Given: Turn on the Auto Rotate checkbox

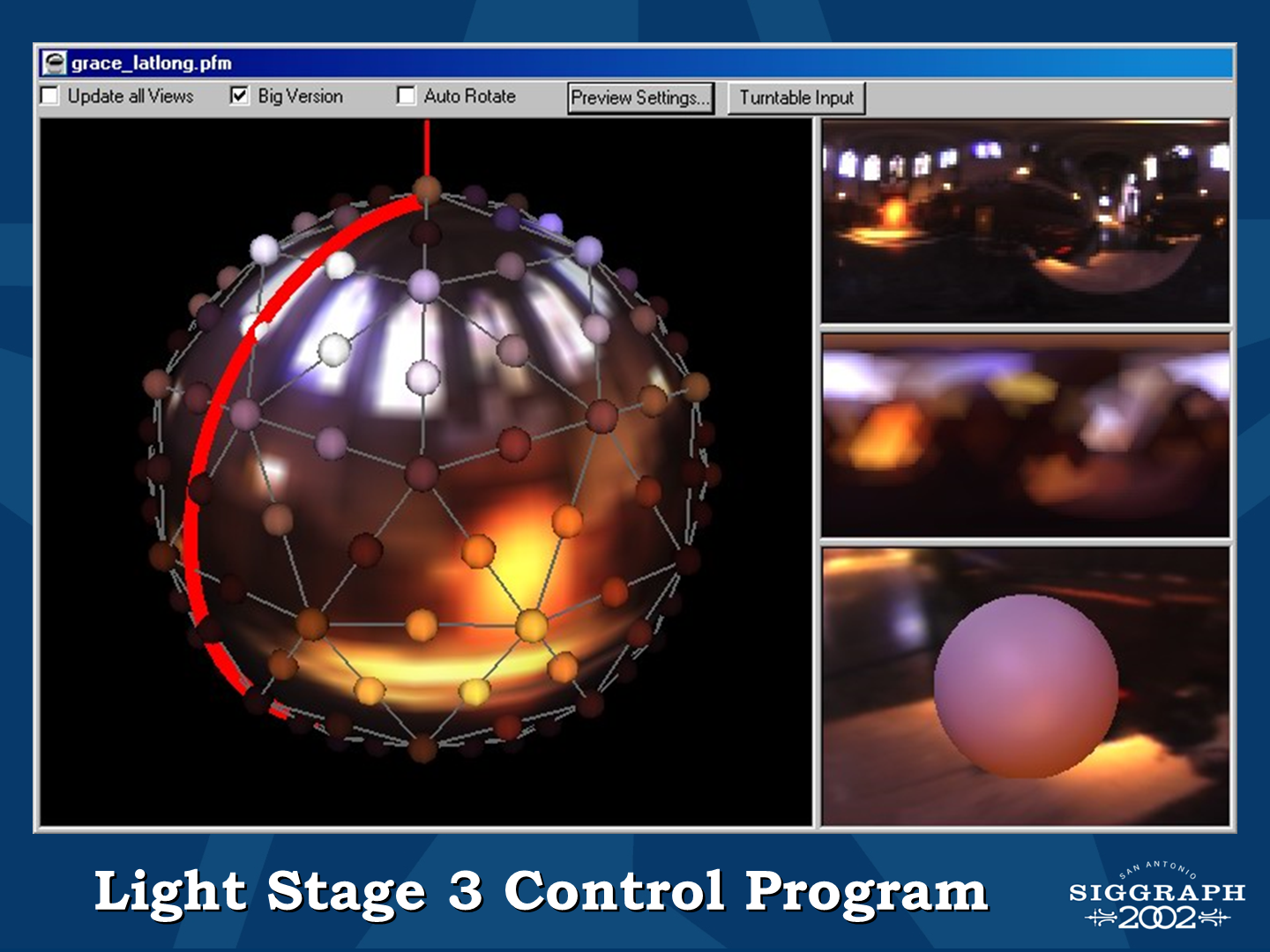Looking at the screenshot, I should click(x=406, y=96).
